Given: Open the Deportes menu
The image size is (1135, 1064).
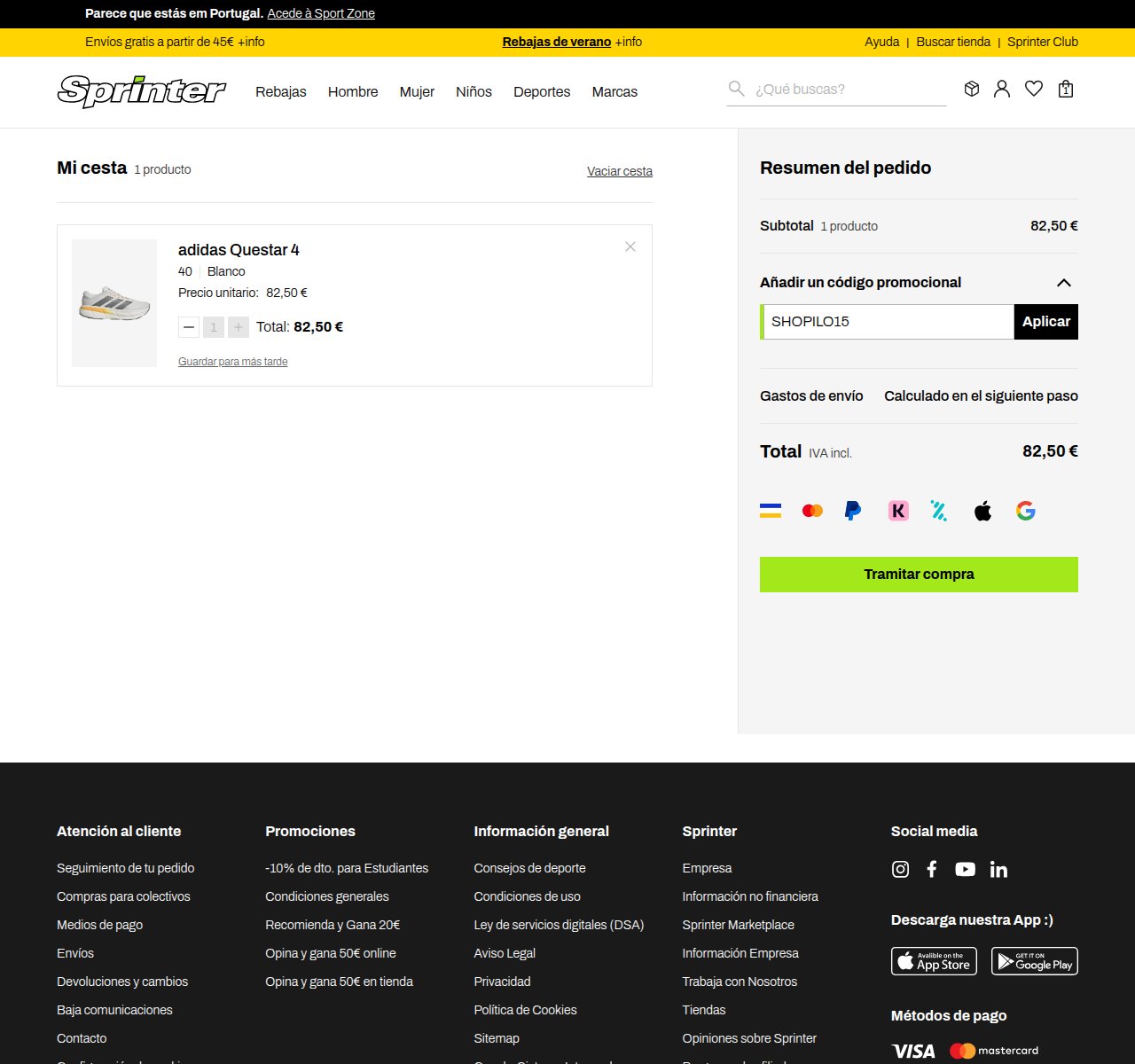Looking at the screenshot, I should coord(542,92).
